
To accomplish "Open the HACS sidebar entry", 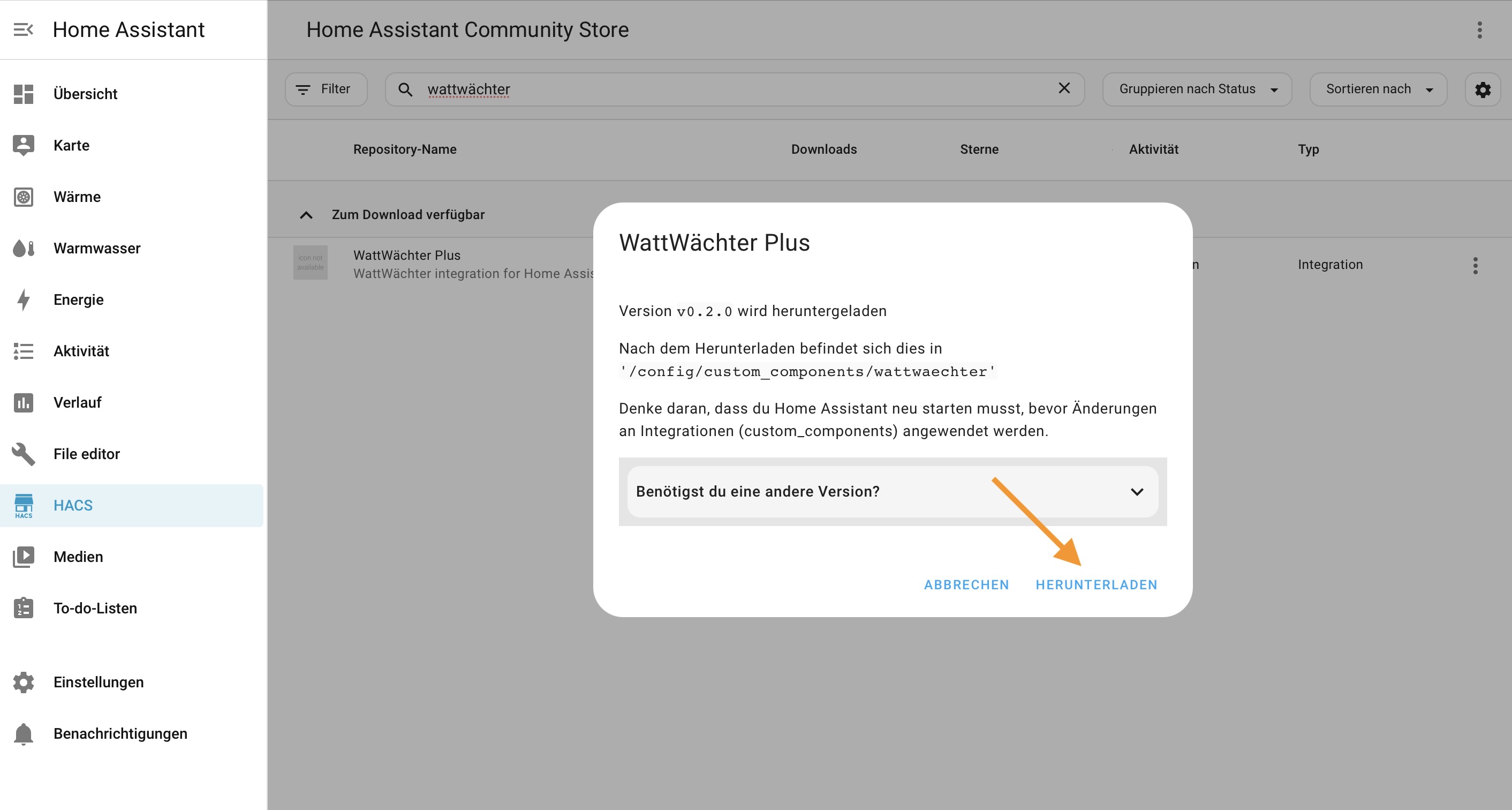I will pos(73,505).
